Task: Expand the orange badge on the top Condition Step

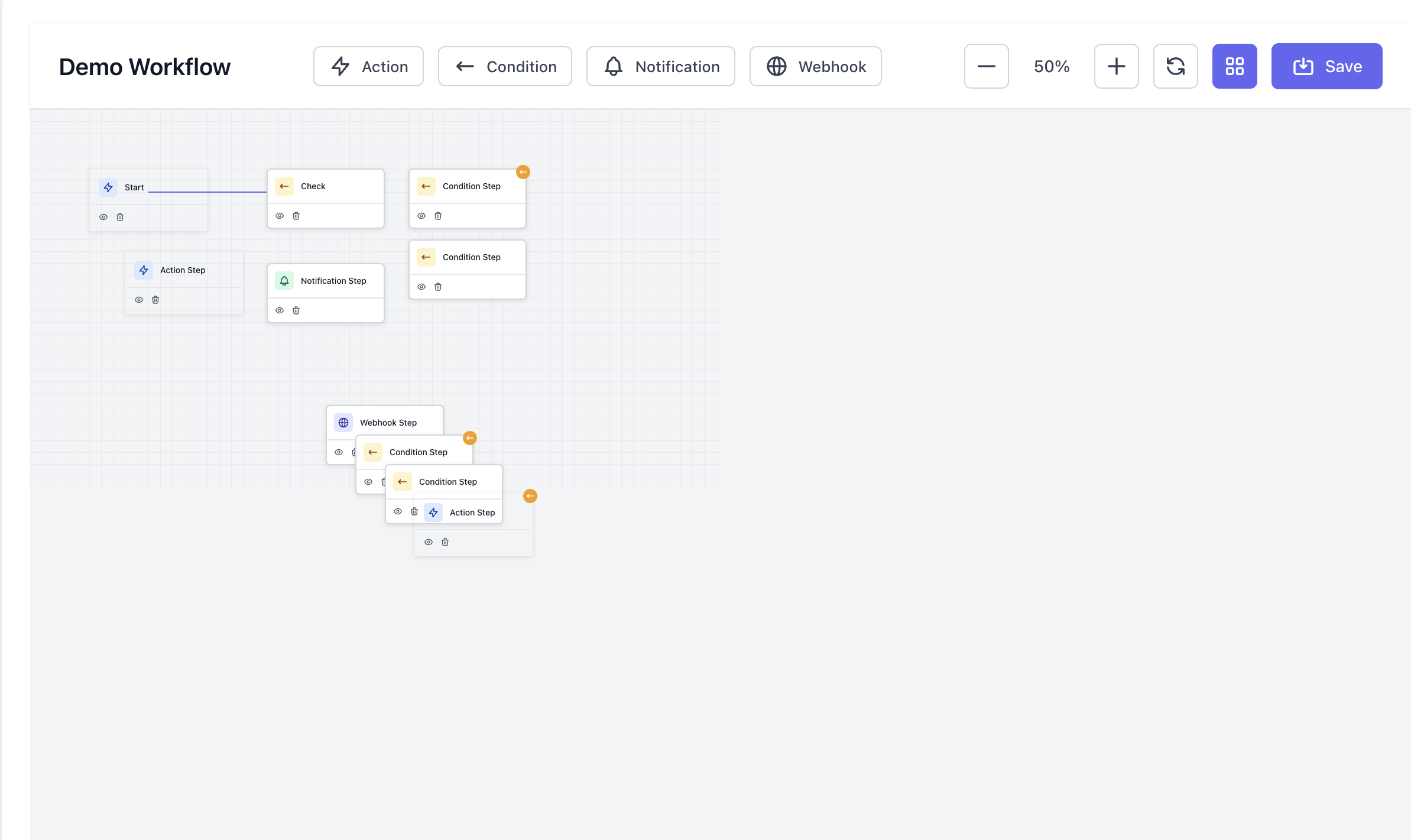Action: 523,172
